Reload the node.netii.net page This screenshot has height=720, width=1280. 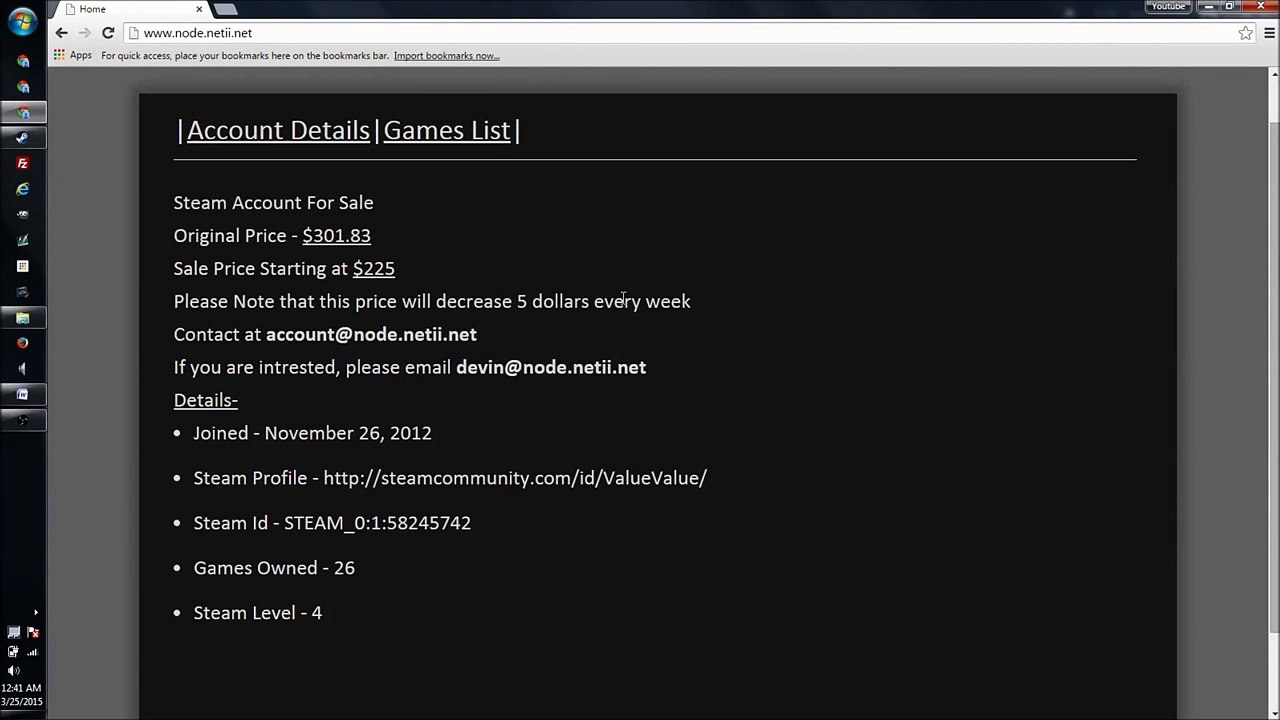click(108, 33)
